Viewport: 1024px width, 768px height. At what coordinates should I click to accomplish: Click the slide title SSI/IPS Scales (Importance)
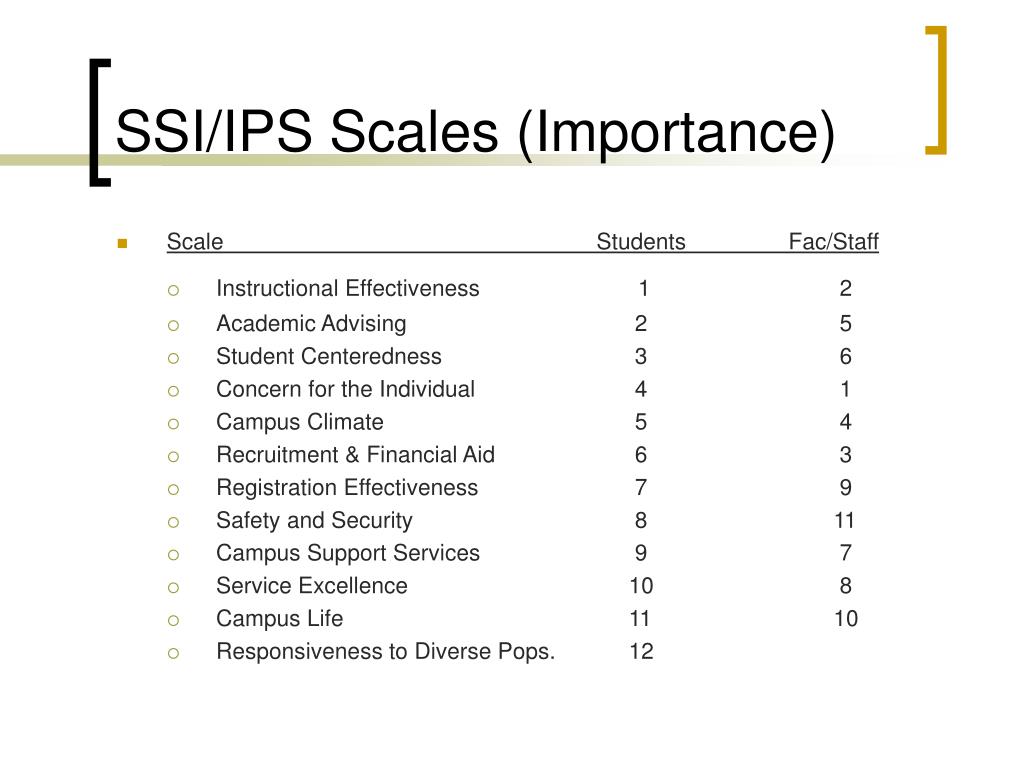point(475,133)
